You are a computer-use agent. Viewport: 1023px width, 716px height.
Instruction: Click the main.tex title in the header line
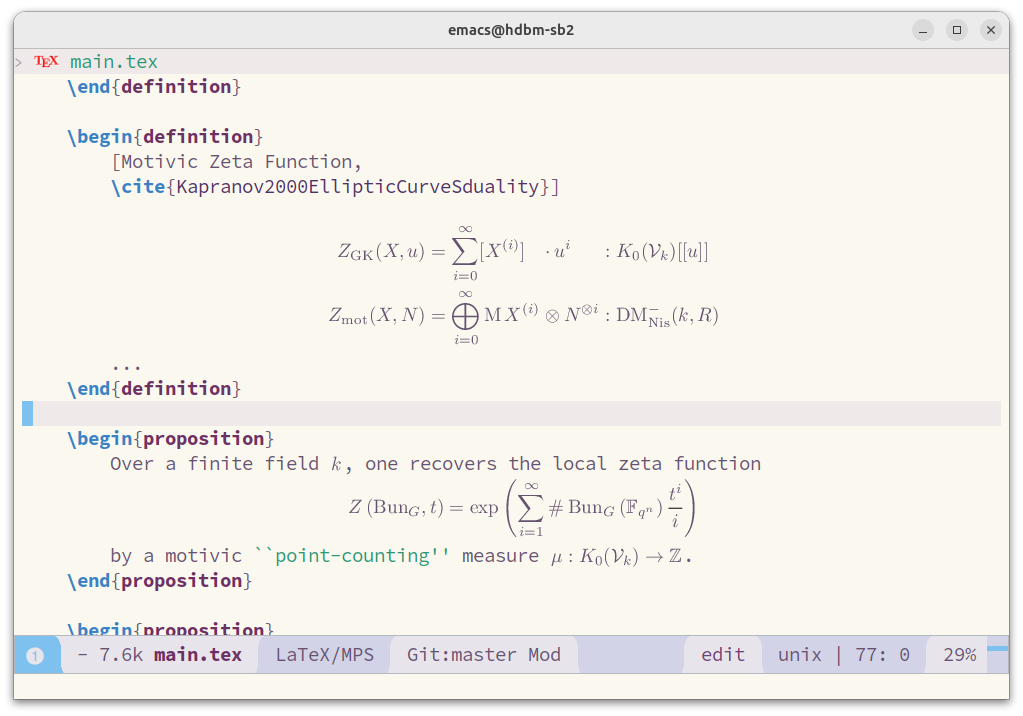(x=113, y=61)
